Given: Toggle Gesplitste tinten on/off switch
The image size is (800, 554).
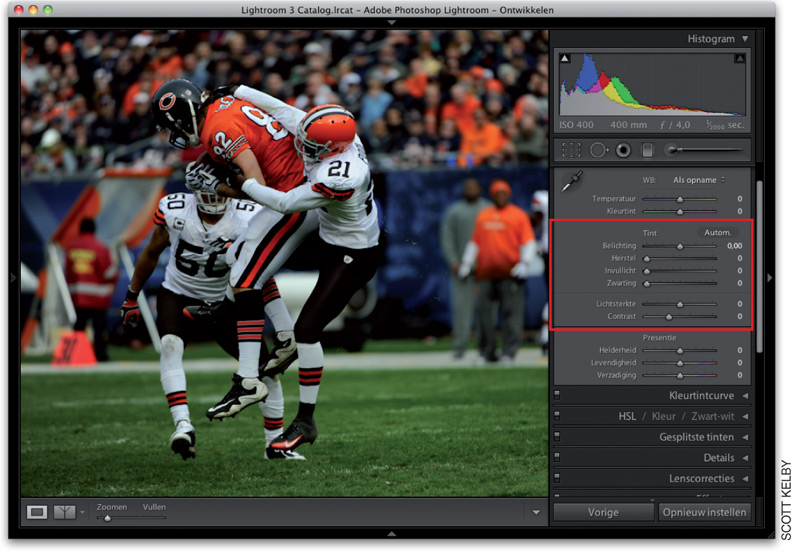Looking at the screenshot, I should [x=557, y=437].
